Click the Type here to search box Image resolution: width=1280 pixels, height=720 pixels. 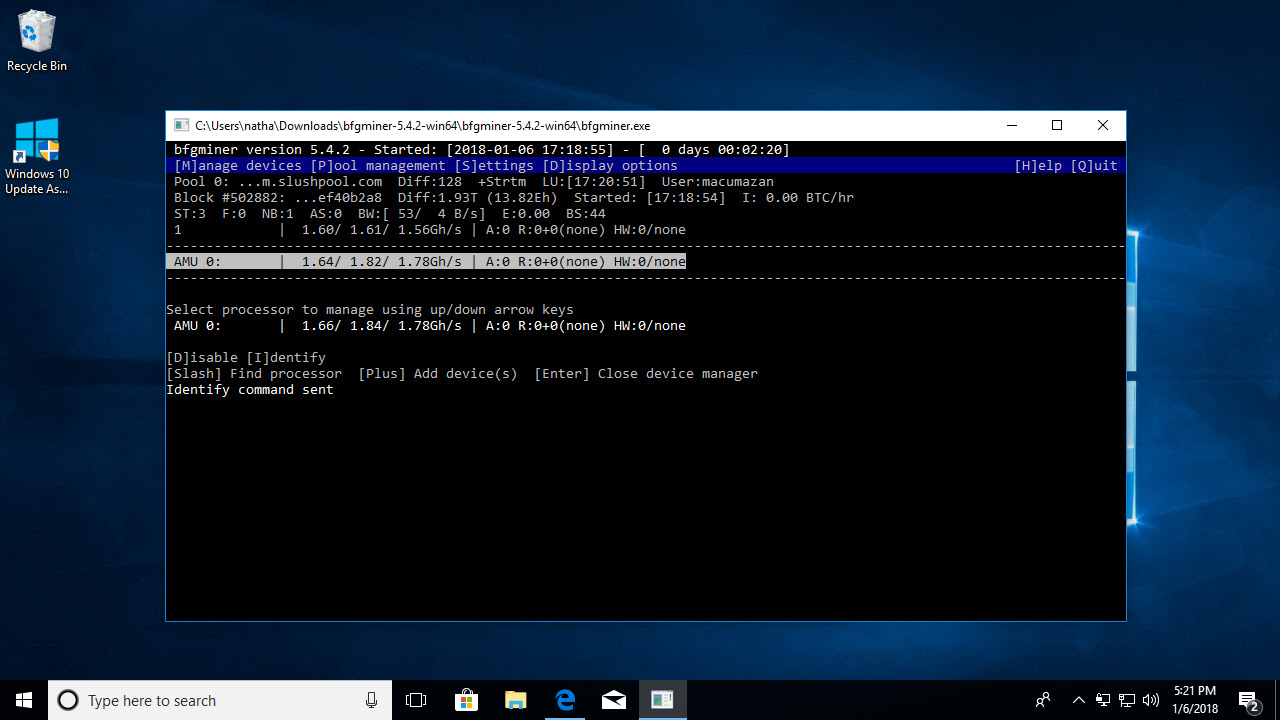[220, 700]
